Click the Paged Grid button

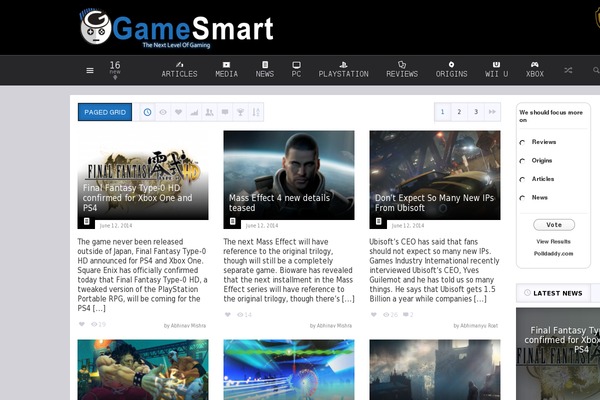(105, 112)
